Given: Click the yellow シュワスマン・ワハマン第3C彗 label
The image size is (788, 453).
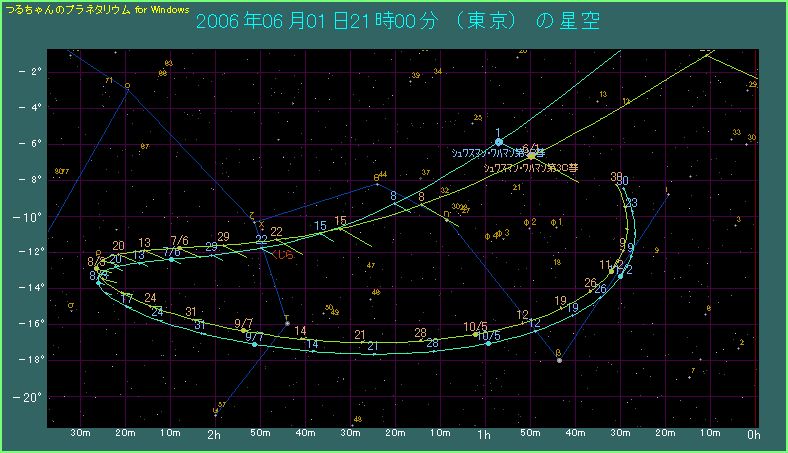Looking at the screenshot, I should (x=530, y=168).
